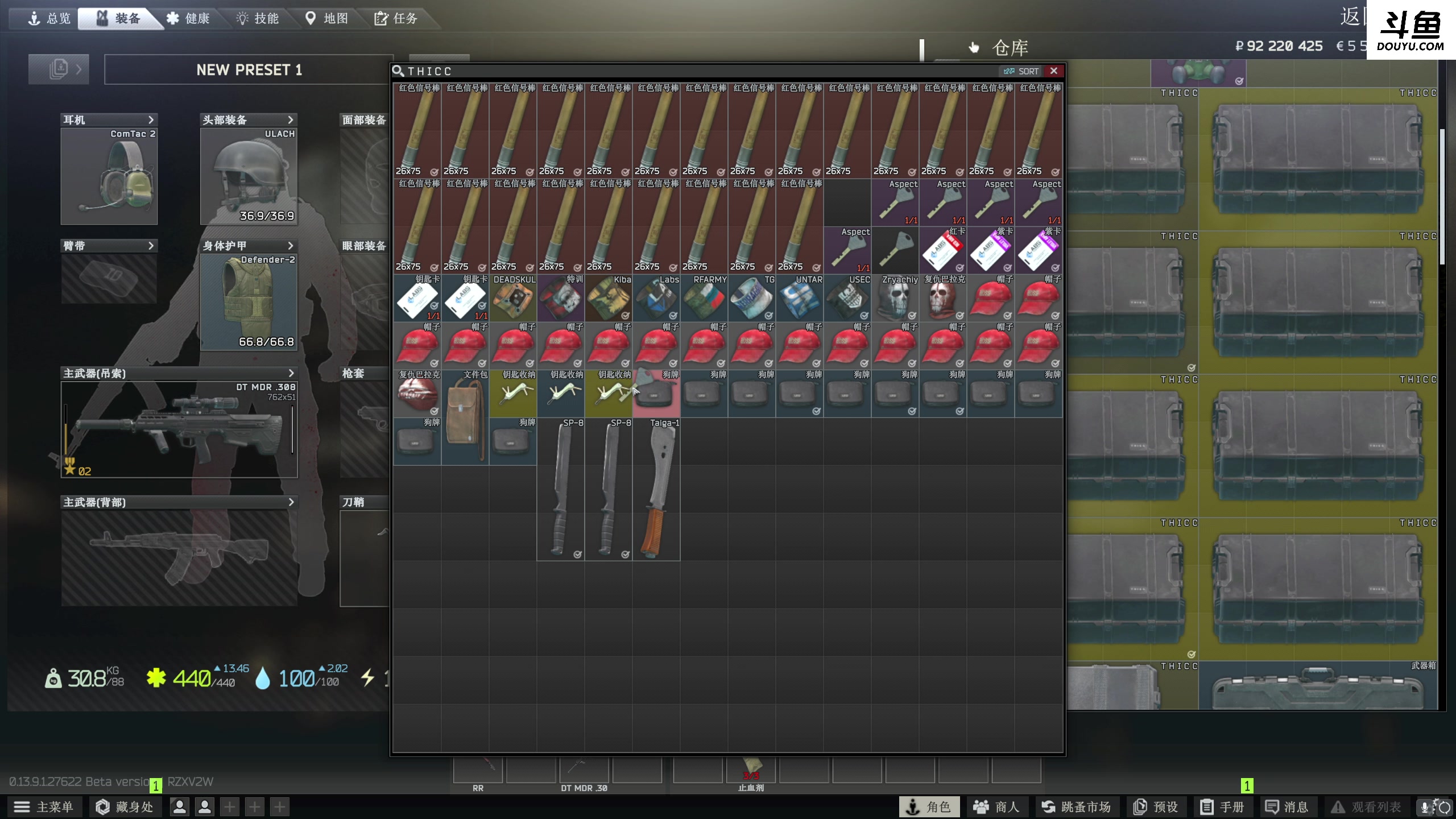The height and width of the screenshot is (819, 1456).
Task: Open the 藏身处 hideout
Action: pos(125,806)
